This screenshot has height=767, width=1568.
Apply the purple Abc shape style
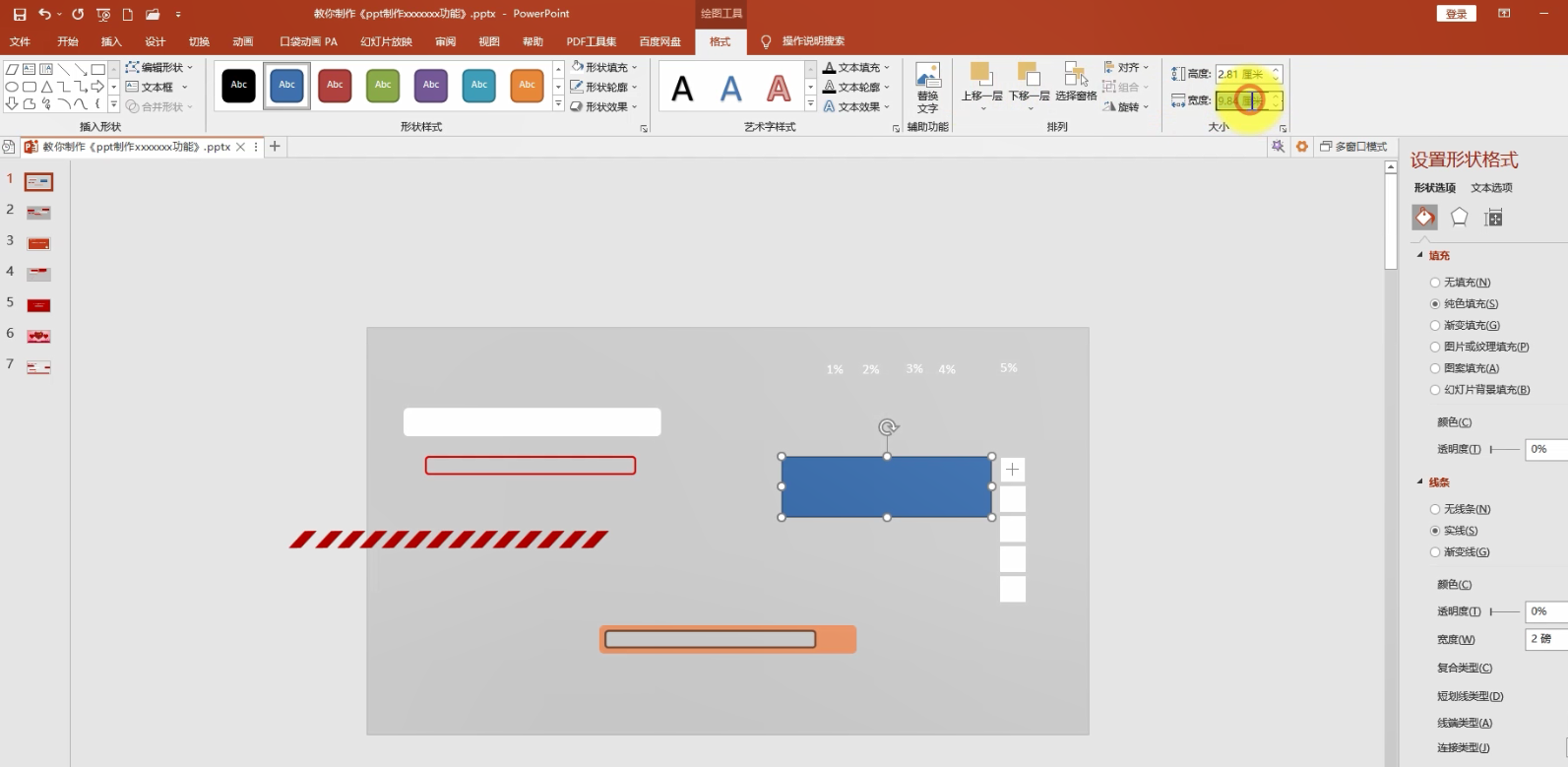point(431,86)
